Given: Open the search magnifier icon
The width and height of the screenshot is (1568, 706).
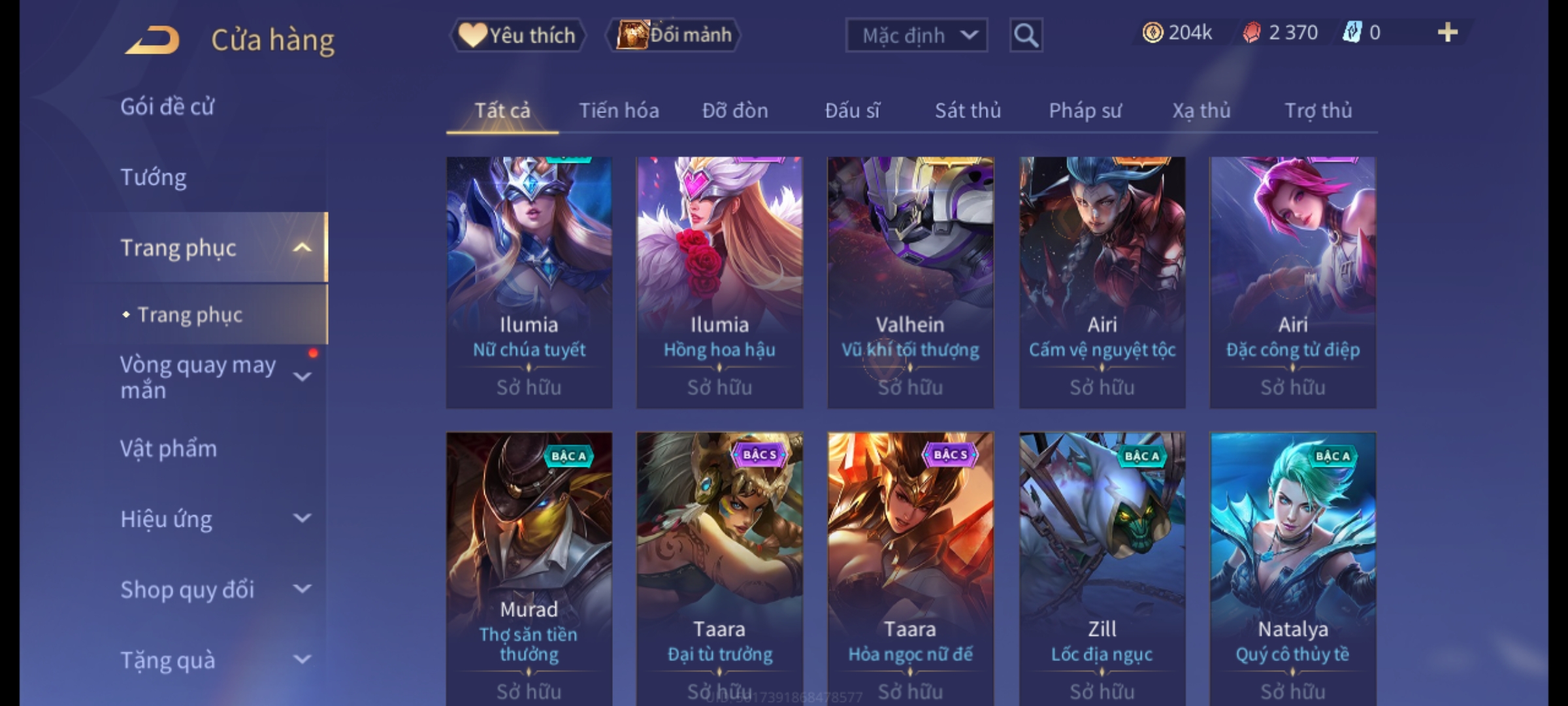Looking at the screenshot, I should [1026, 35].
